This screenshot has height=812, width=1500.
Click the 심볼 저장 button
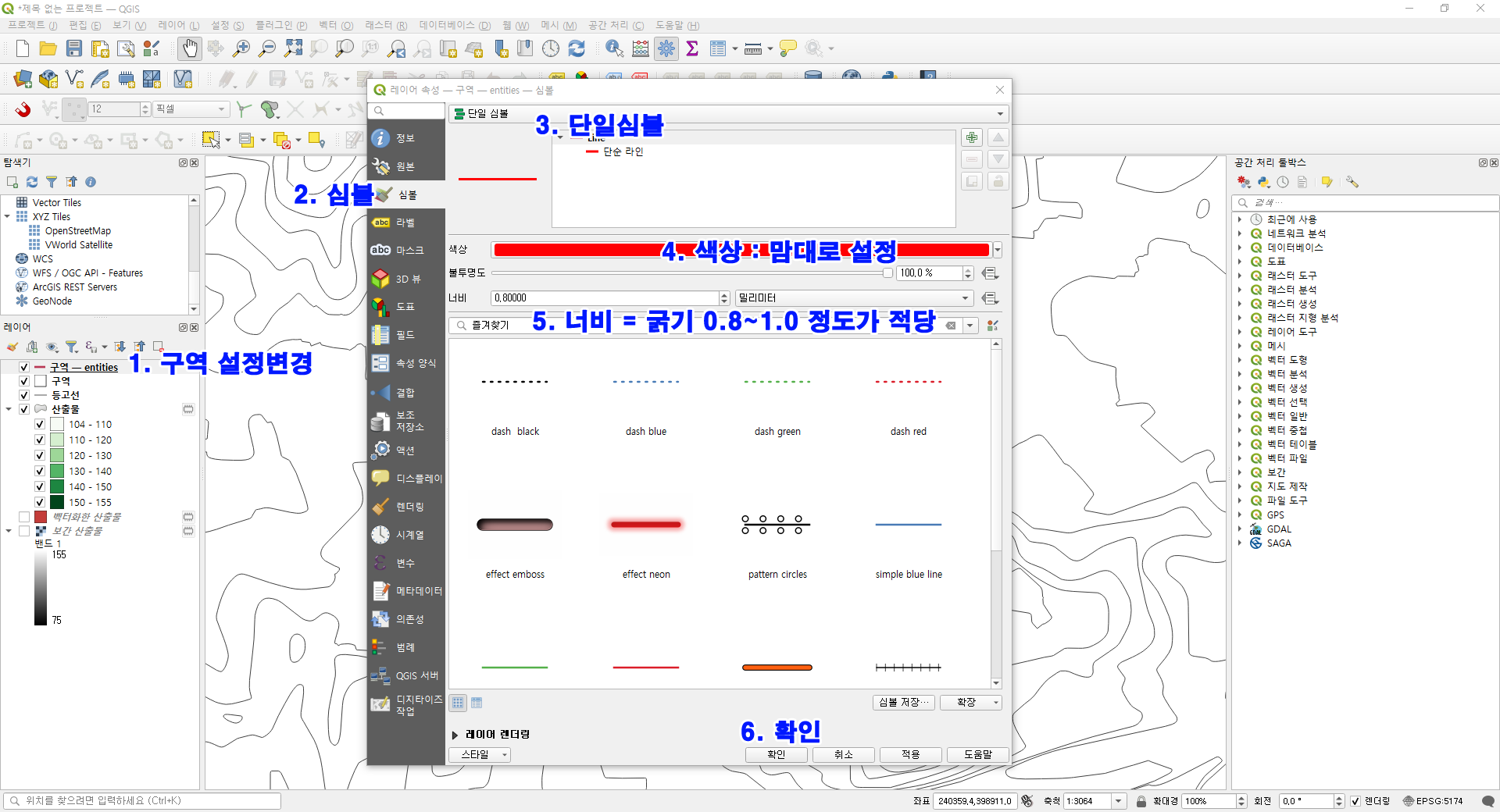pyautogui.click(x=903, y=702)
